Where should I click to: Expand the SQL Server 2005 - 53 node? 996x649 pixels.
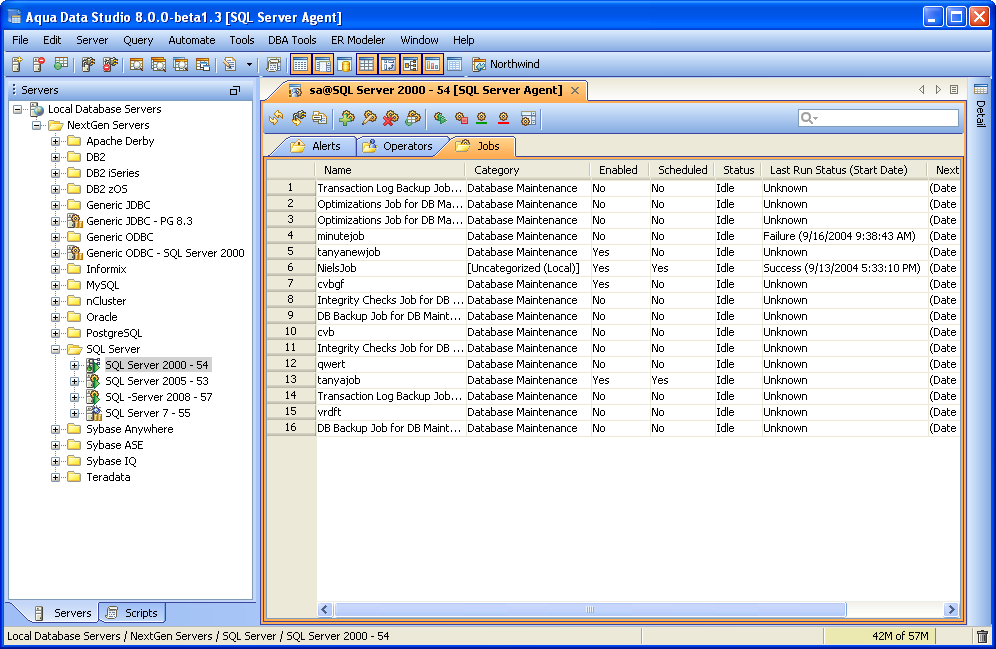coord(74,381)
